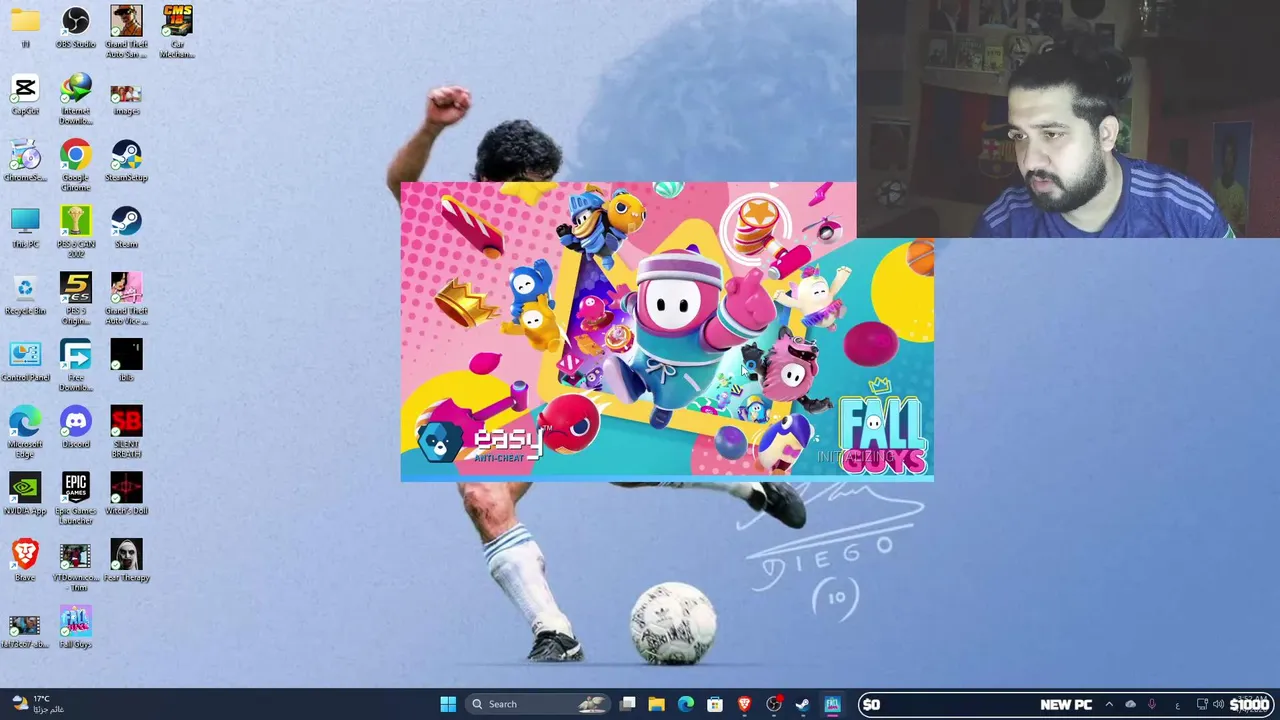Open the weather widget showing 17°C
1280x720 pixels.
pos(38,704)
